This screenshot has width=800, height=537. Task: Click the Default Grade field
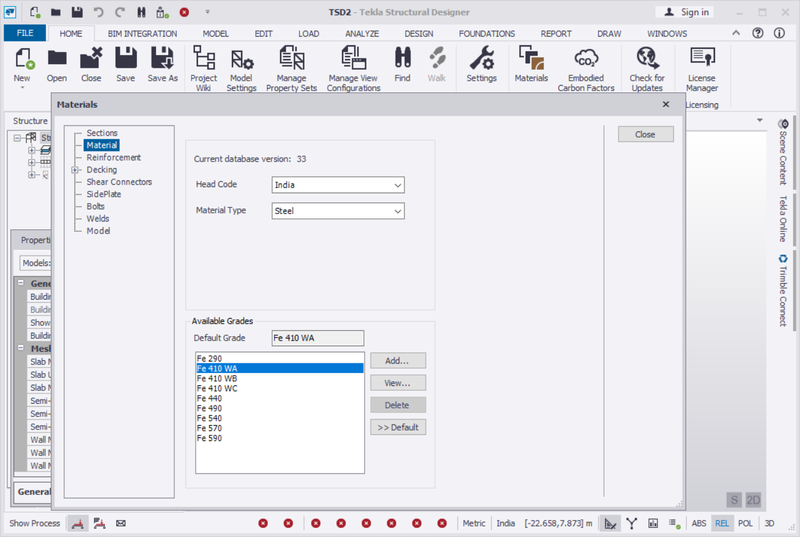click(x=318, y=338)
